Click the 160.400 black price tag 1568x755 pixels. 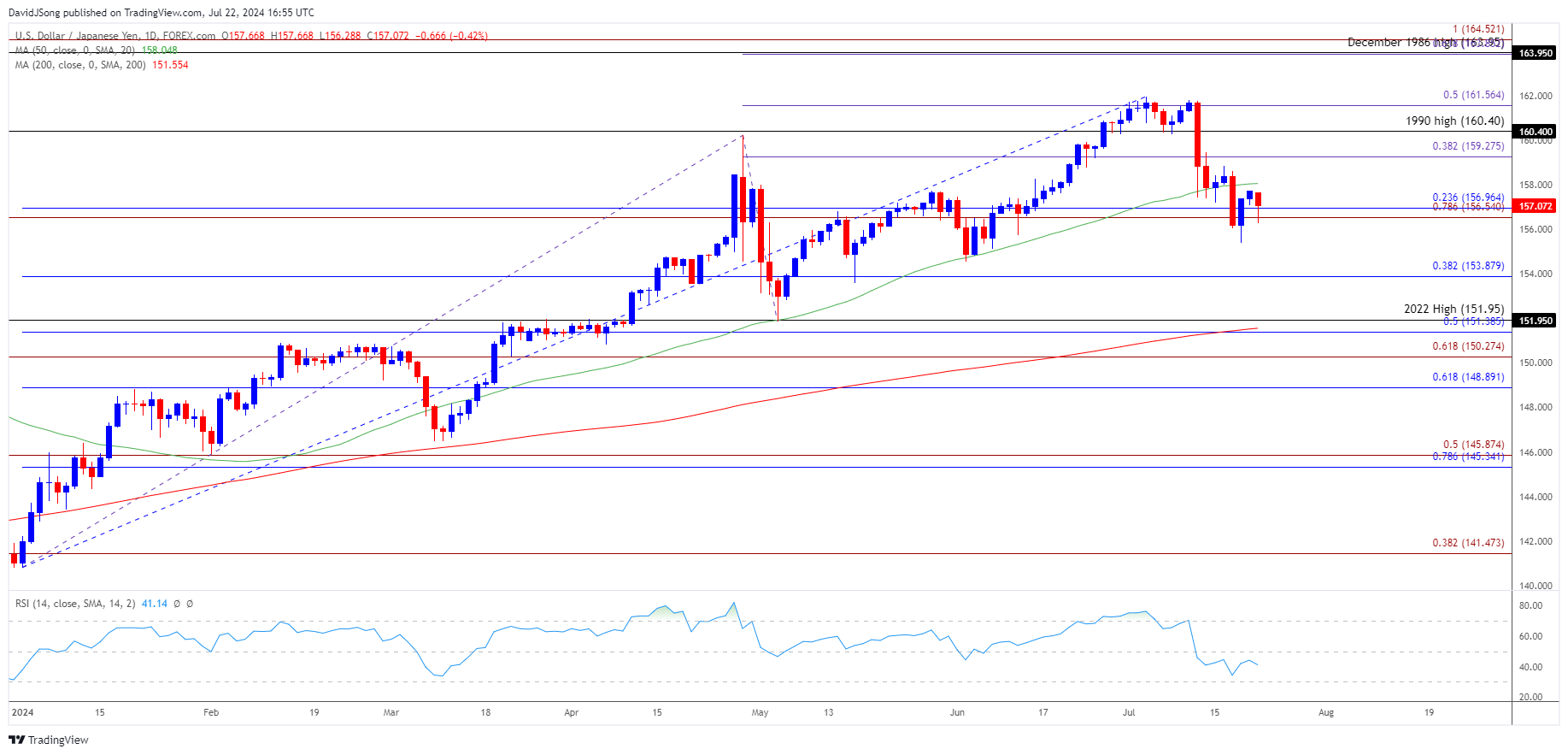pyautogui.click(x=1536, y=132)
